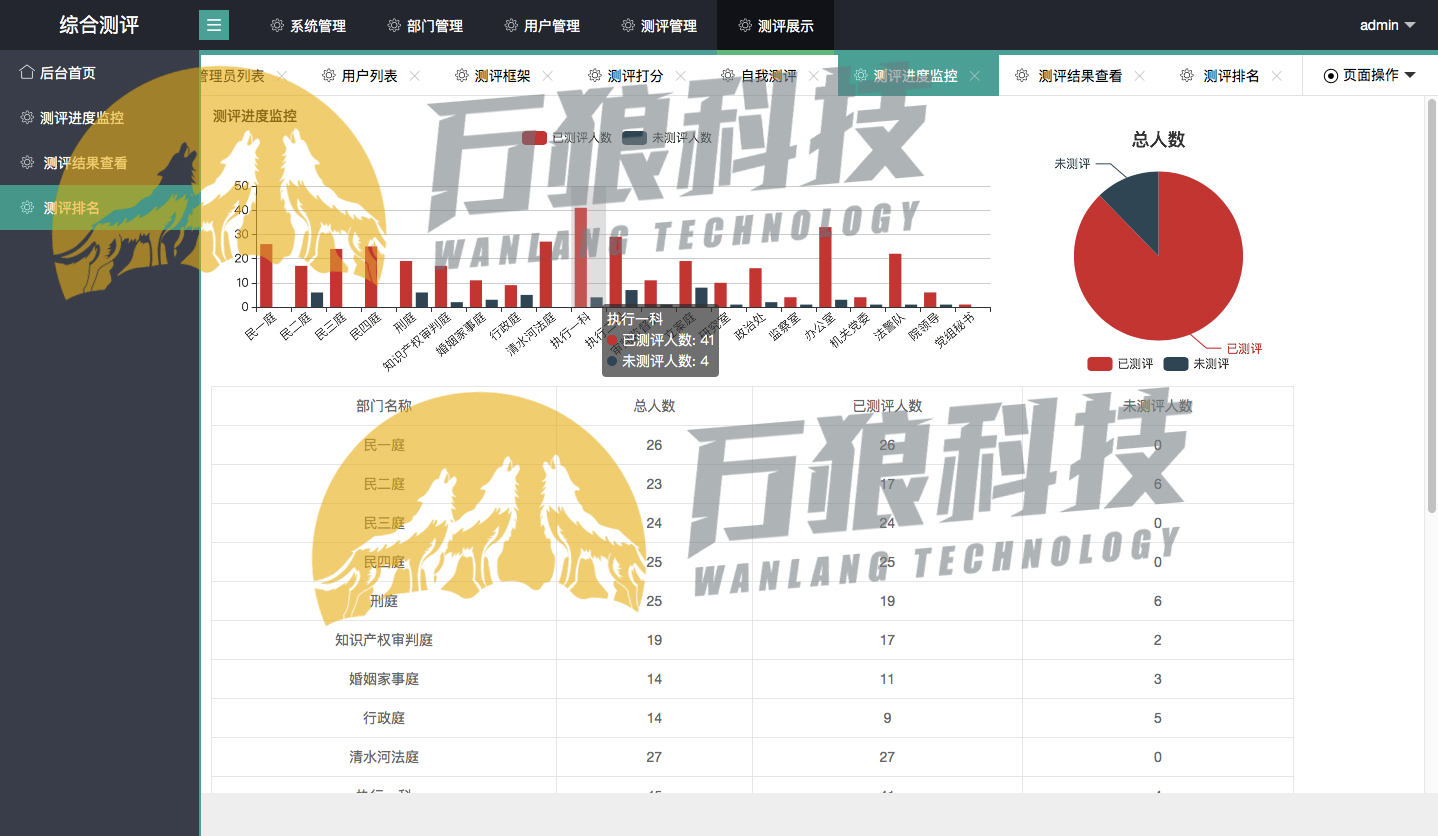Close the 测评结果查看 tab
Screen dimensions: 1438x836
(x=1140, y=76)
